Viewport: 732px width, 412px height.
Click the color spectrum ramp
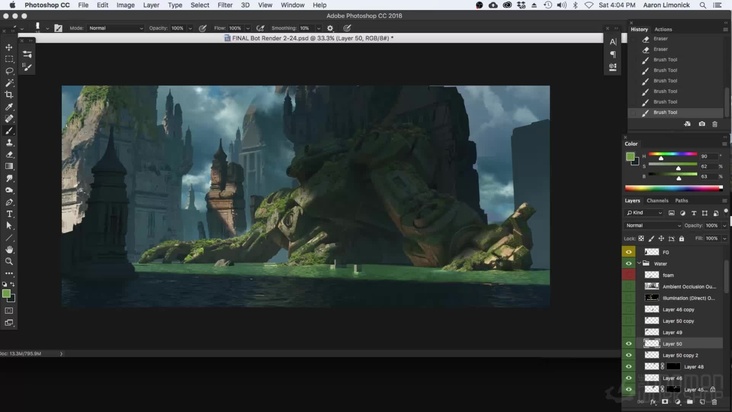coord(674,188)
